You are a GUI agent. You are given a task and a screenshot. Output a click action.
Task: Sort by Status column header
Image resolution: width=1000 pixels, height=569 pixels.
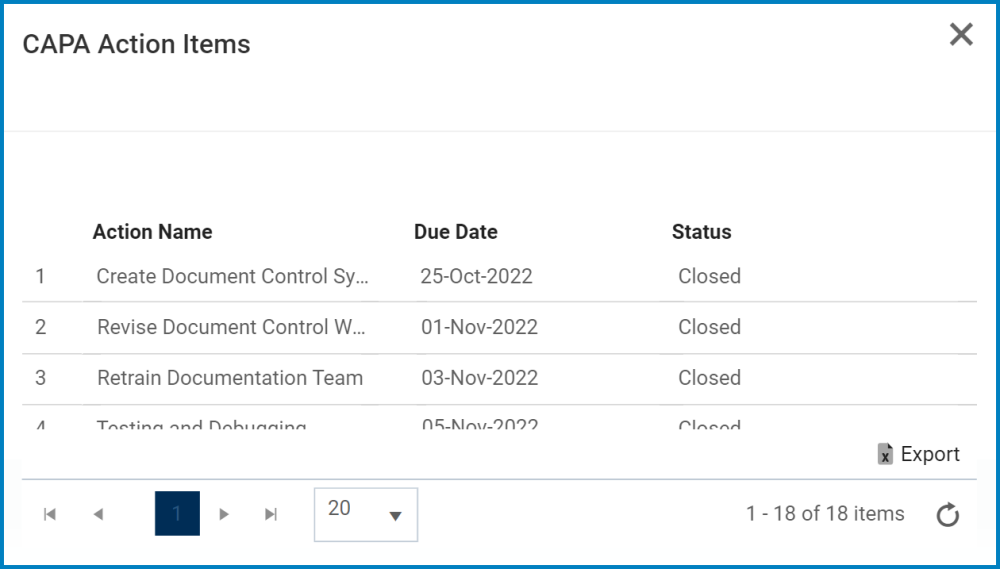(x=702, y=232)
